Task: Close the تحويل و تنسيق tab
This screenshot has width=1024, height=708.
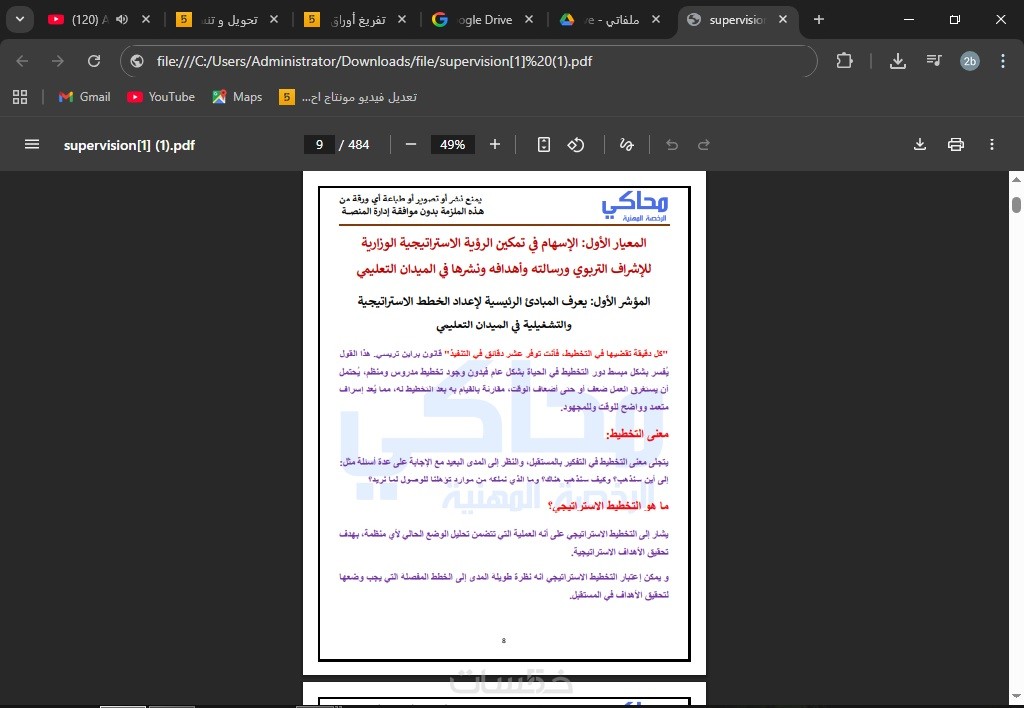Action: tap(274, 20)
